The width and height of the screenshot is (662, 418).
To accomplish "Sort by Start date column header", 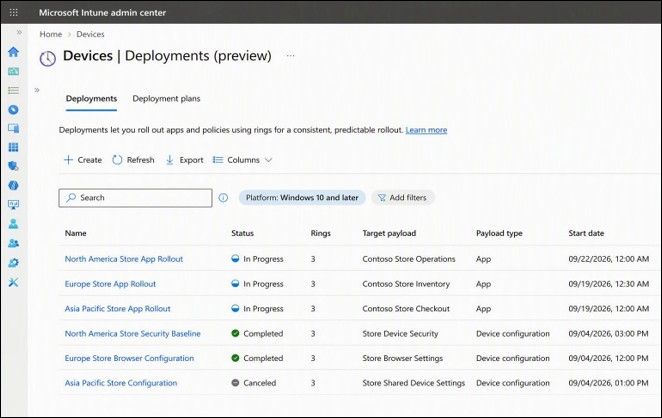I will click(586, 233).
